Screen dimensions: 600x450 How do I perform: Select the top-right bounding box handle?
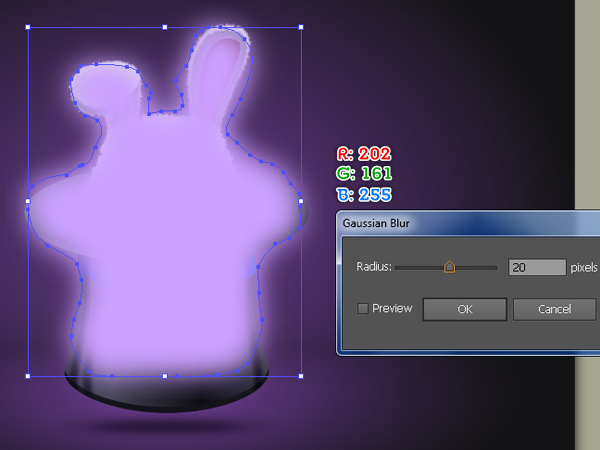(301, 27)
